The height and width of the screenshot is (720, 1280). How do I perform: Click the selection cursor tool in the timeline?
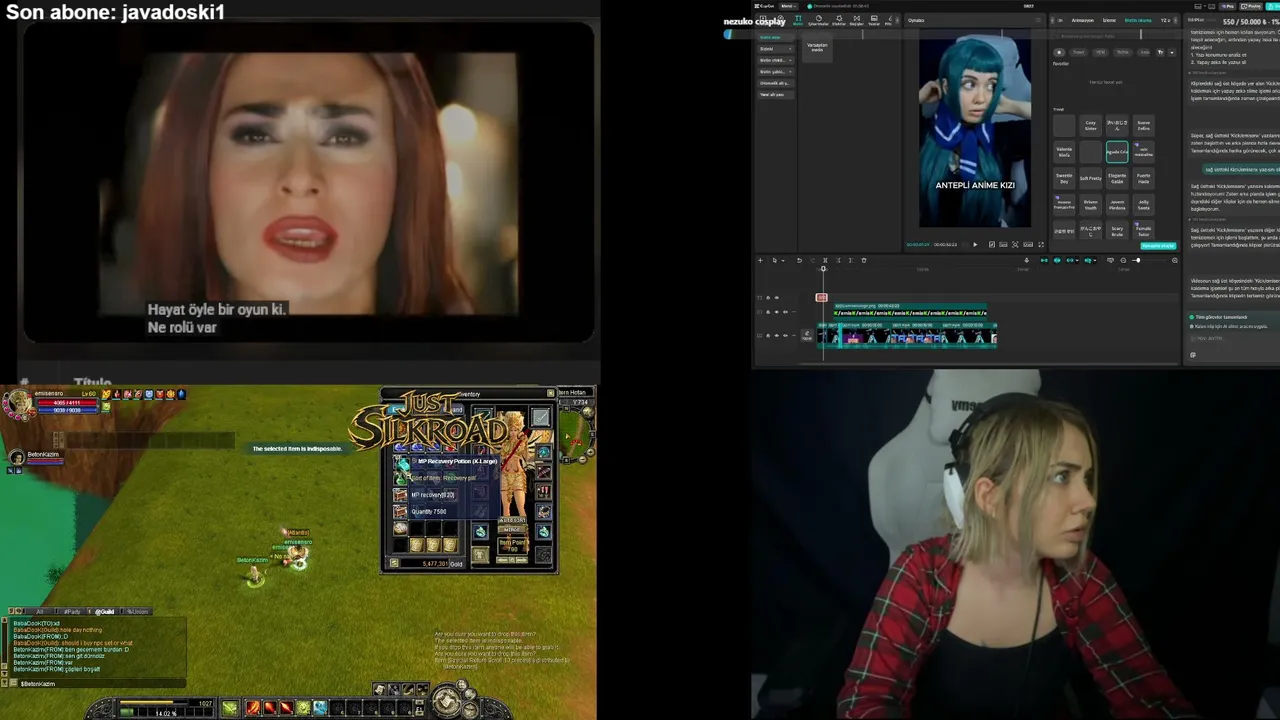774,260
